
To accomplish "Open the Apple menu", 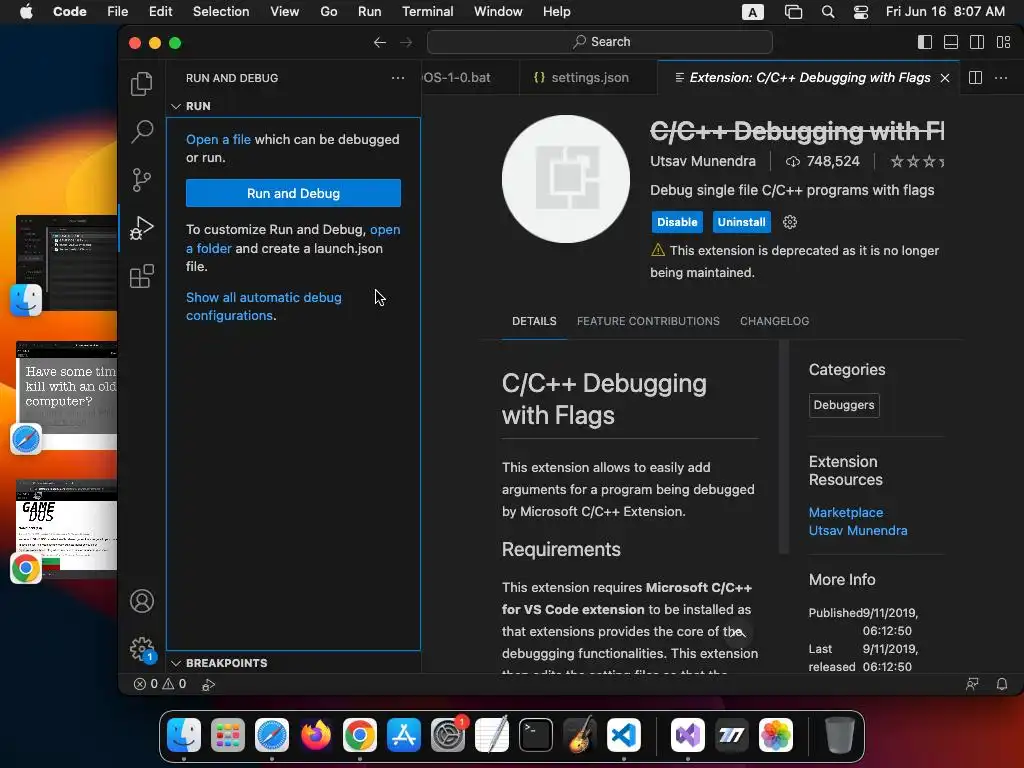I will coord(26,12).
